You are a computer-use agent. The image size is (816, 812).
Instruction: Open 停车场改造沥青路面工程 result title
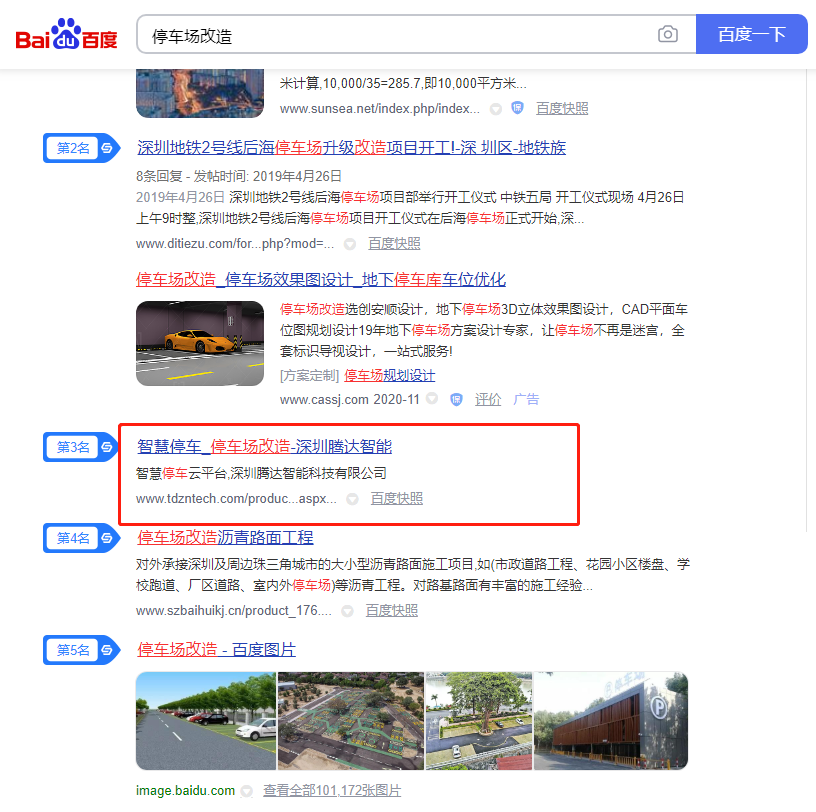click(x=225, y=537)
